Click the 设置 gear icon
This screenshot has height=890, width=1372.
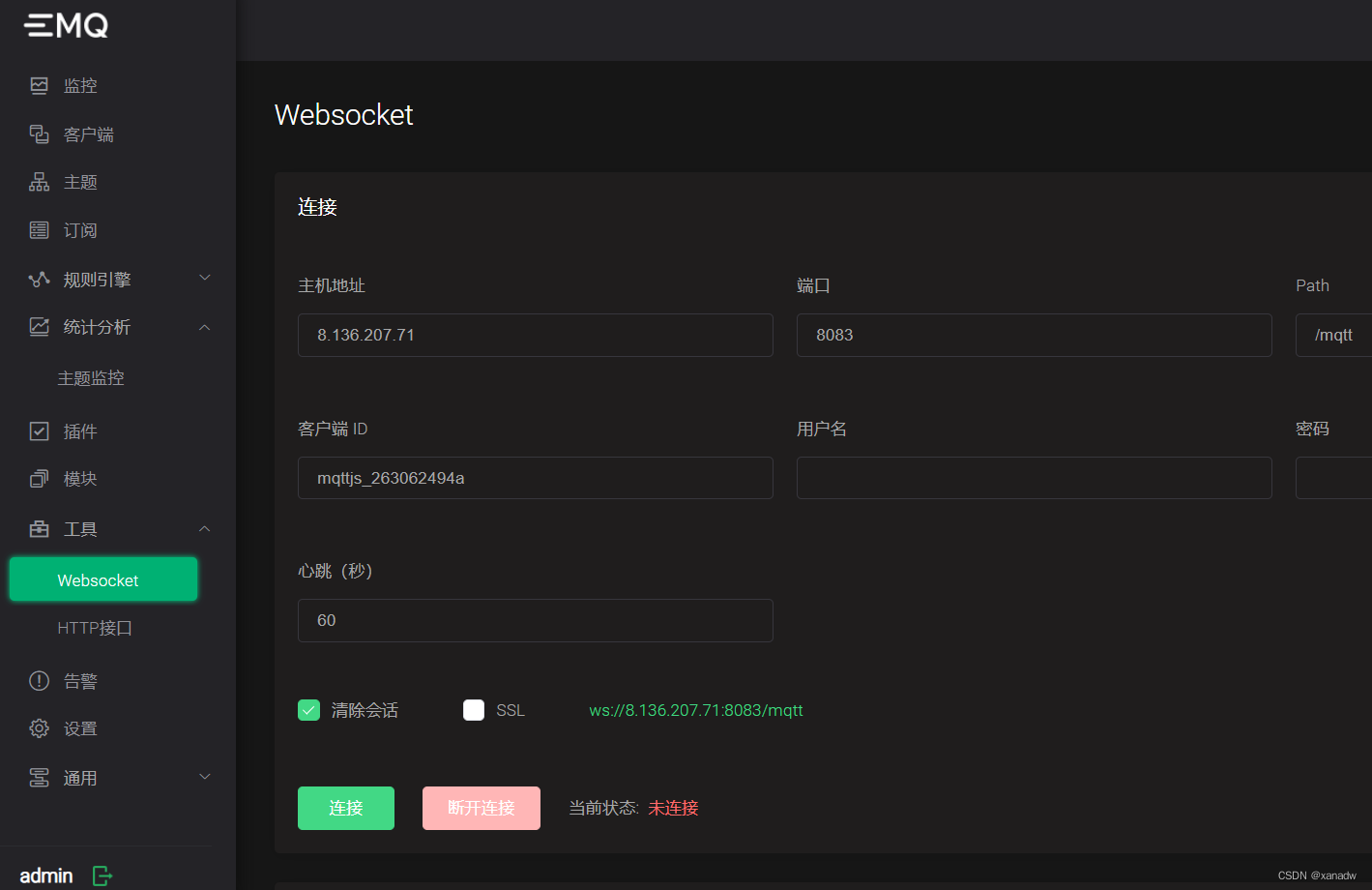(x=39, y=728)
